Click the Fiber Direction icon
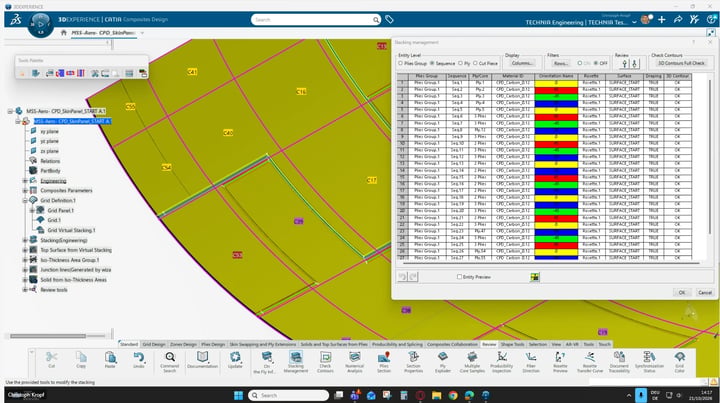This screenshot has height=403, width=720. [531, 357]
